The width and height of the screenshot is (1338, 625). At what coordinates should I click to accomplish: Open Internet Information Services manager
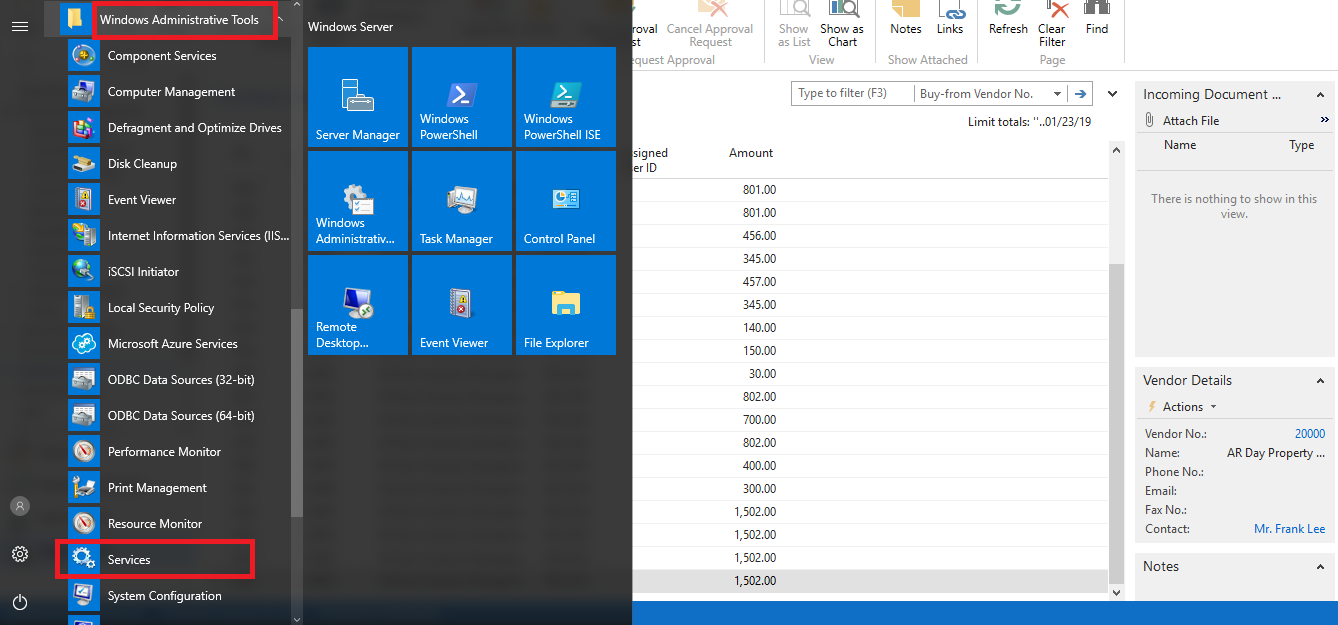pyautogui.click(x=178, y=236)
